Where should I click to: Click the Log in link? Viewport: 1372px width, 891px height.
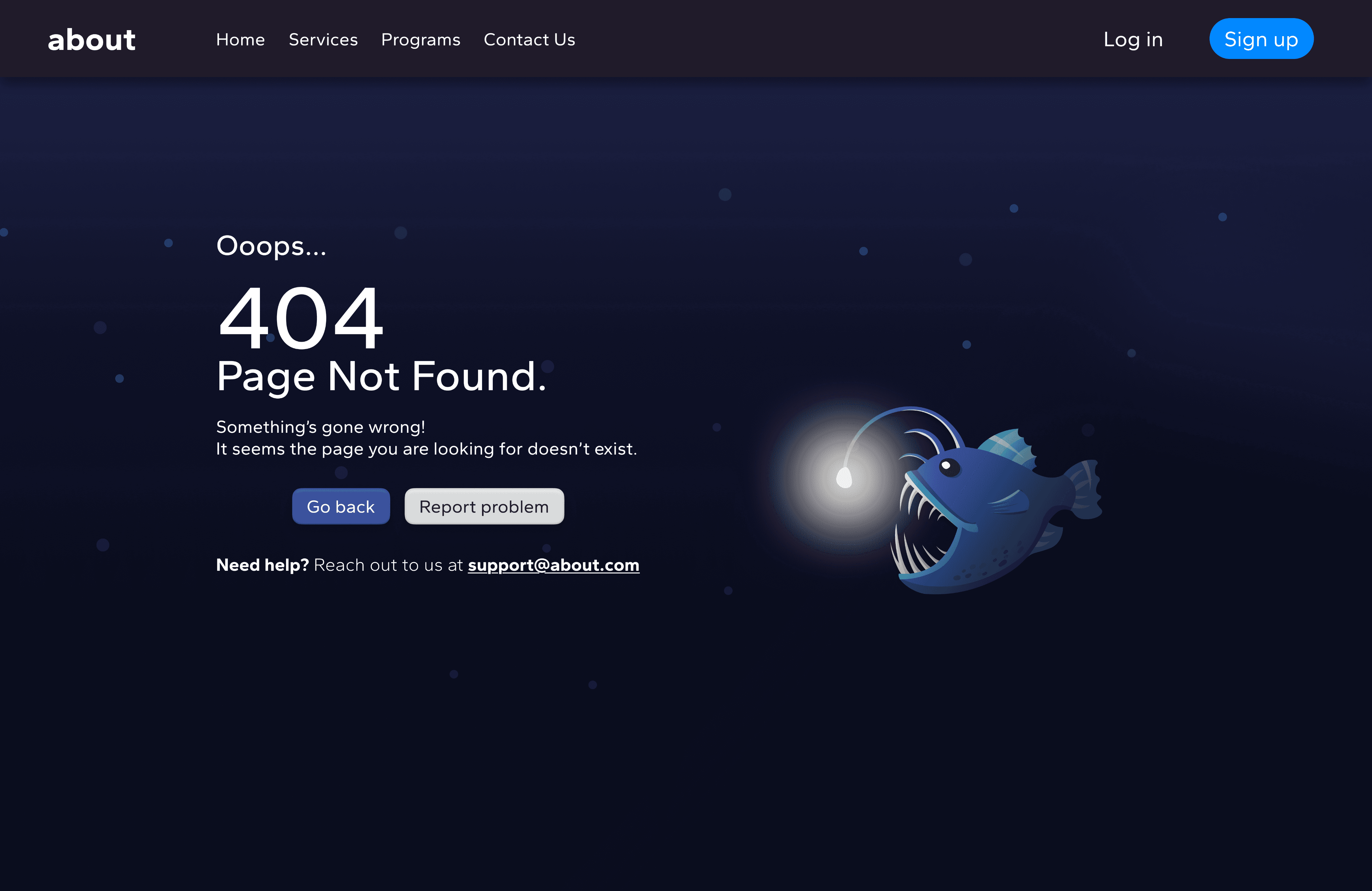click(1133, 40)
